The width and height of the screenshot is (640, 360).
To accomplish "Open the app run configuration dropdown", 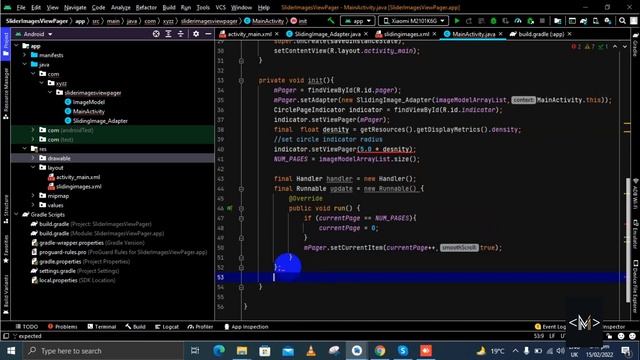I will click(x=358, y=20).
